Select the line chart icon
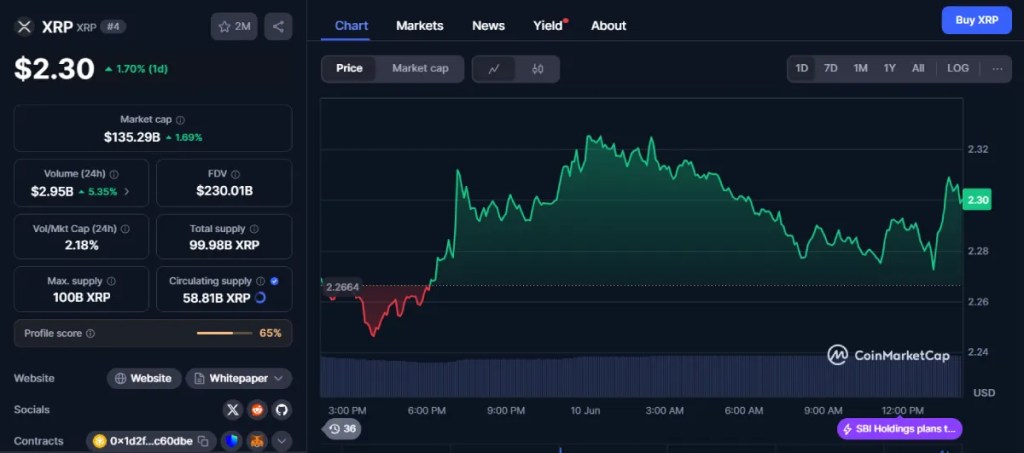Image resolution: width=1024 pixels, height=453 pixels. (x=494, y=69)
